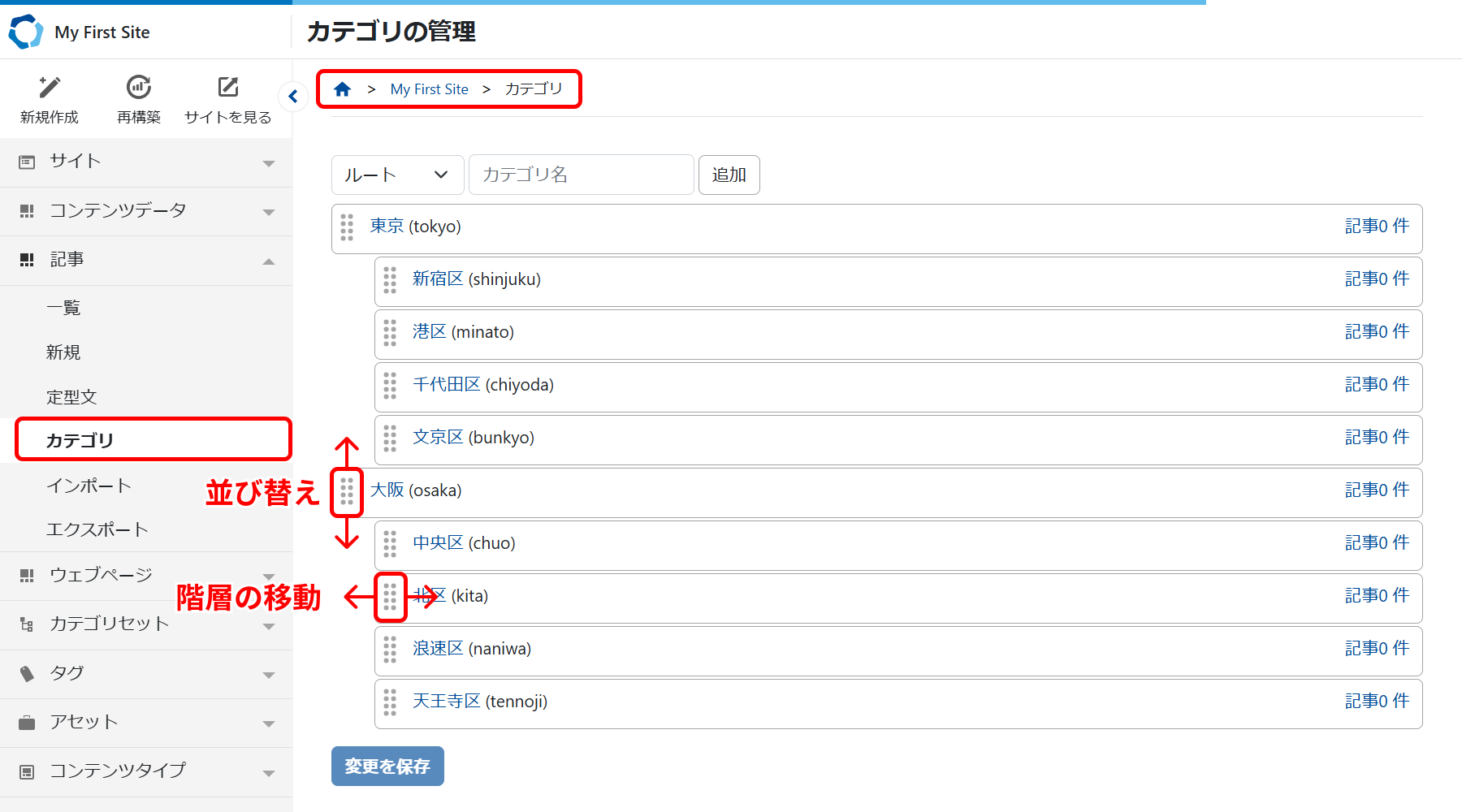Click the 新規作成 pencil icon
This screenshot has width=1462, height=812.
click(x=50, y=88)
